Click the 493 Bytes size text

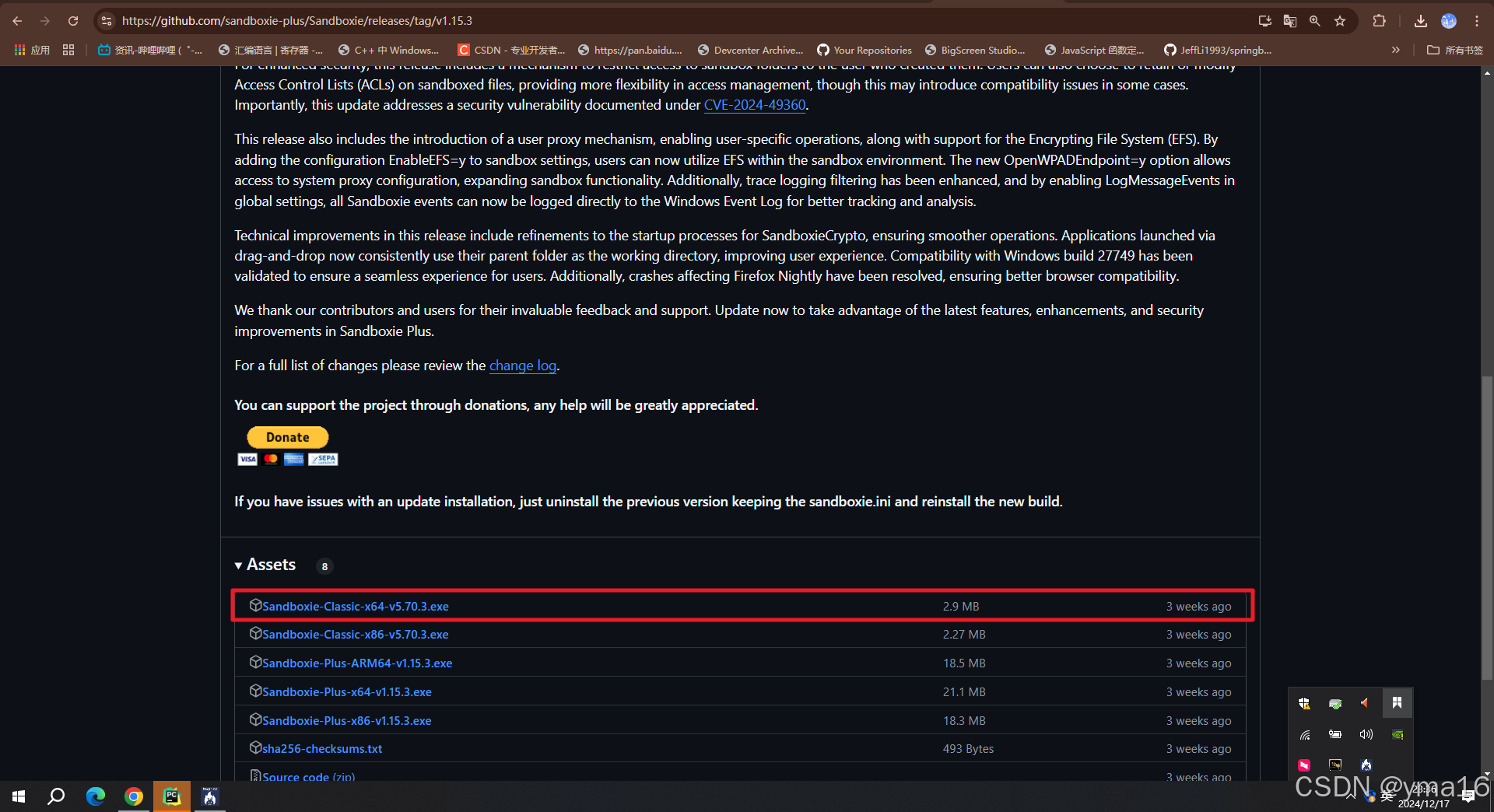point(968,749)
